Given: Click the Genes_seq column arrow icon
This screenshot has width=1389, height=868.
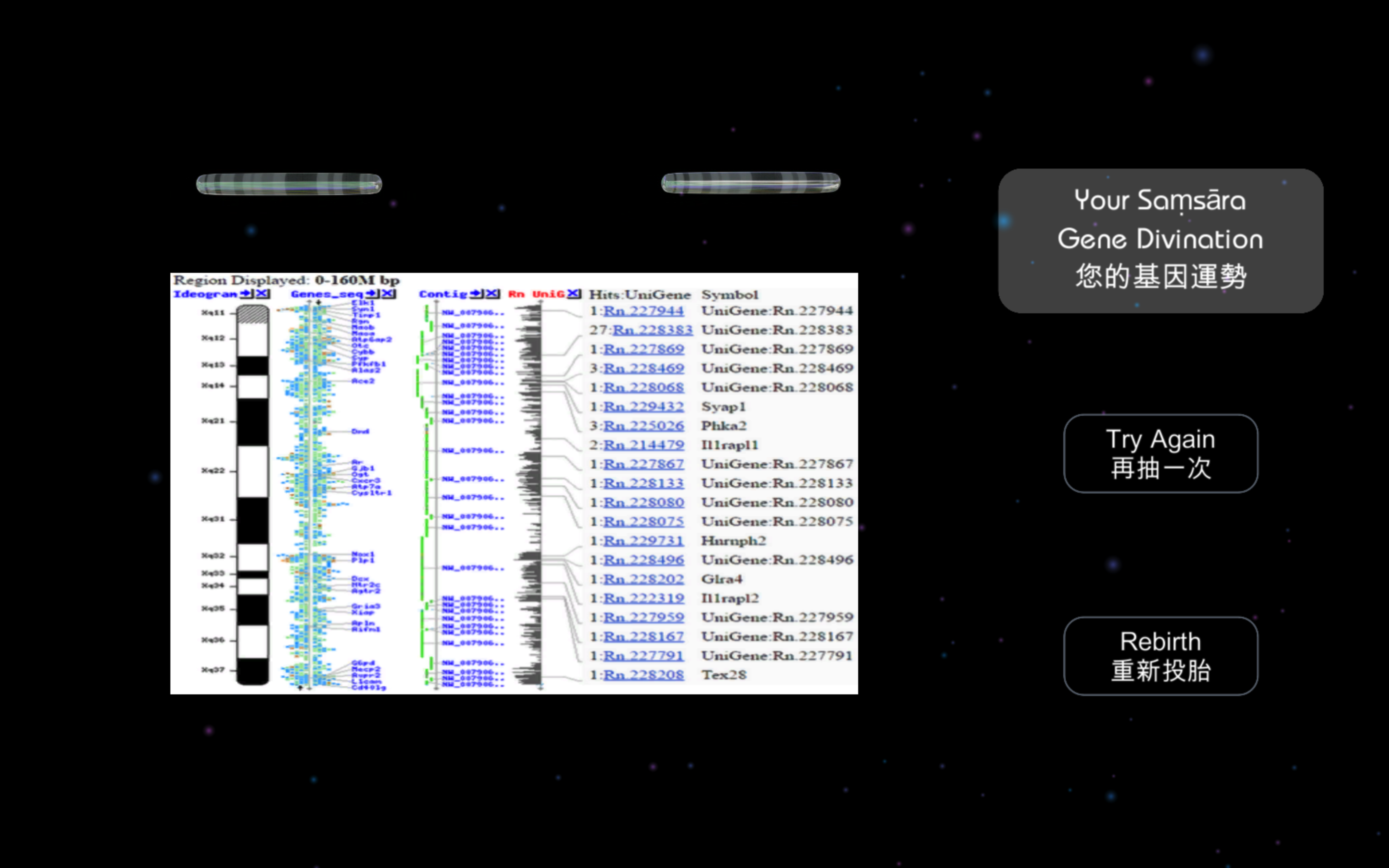Looking at the screenshot, I should [372, 294].
